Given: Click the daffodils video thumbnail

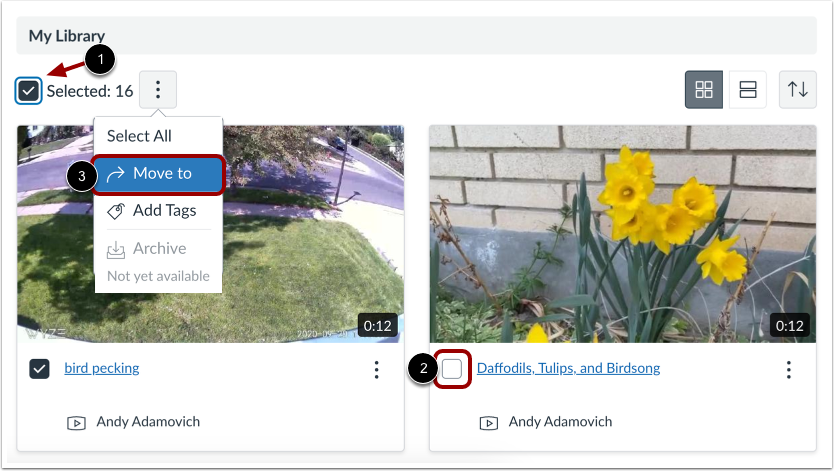Looking at the screenshot, I should tap(623, 234).
